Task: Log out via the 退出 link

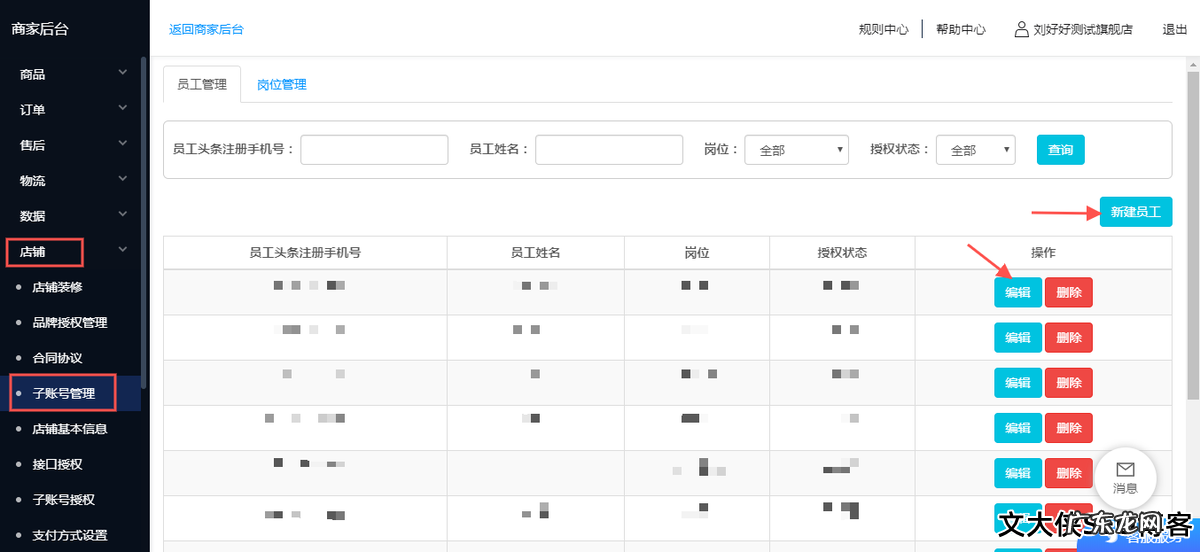Action: [1174, 30]
